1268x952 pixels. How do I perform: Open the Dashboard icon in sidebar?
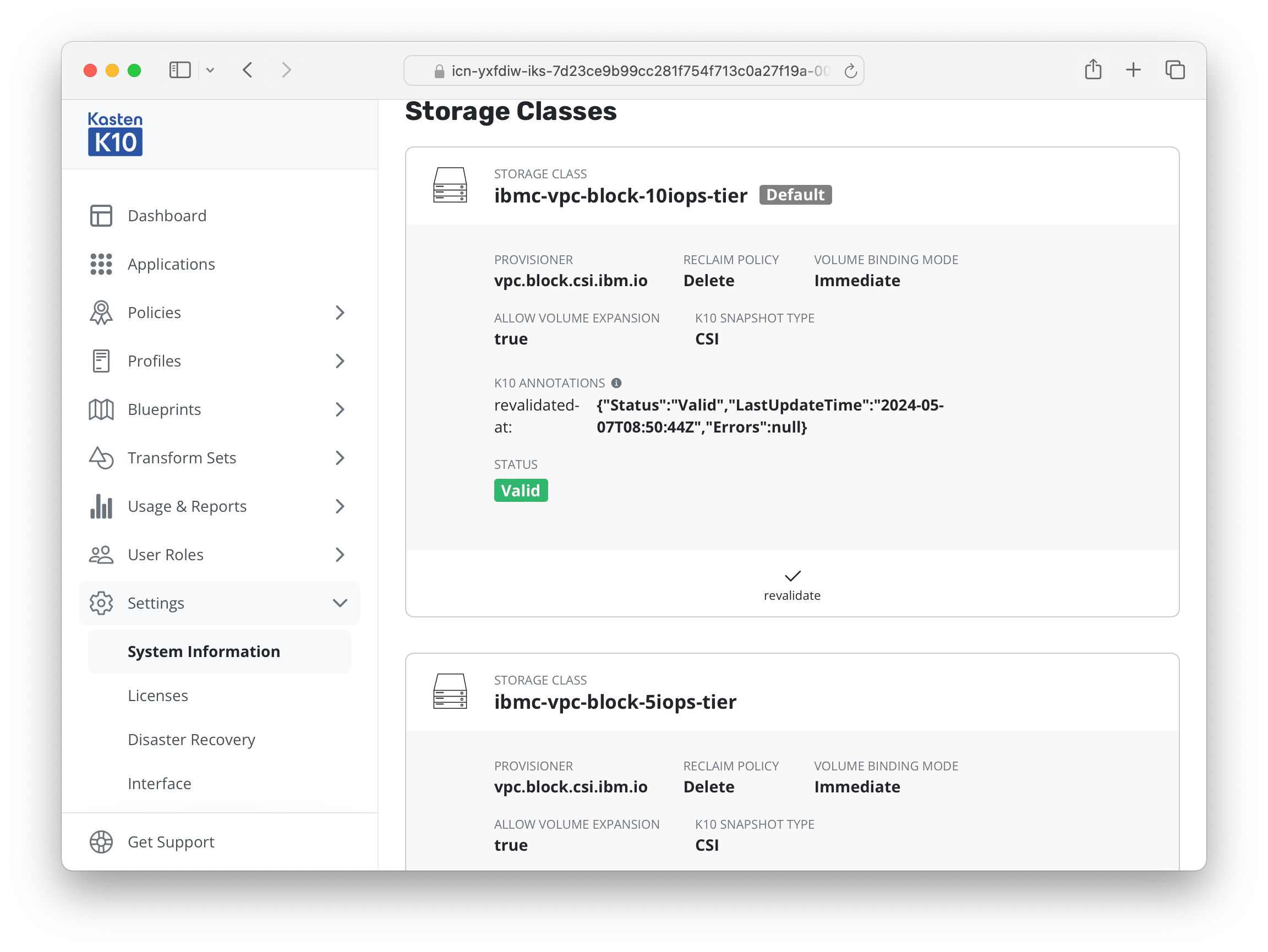point(101,216)
